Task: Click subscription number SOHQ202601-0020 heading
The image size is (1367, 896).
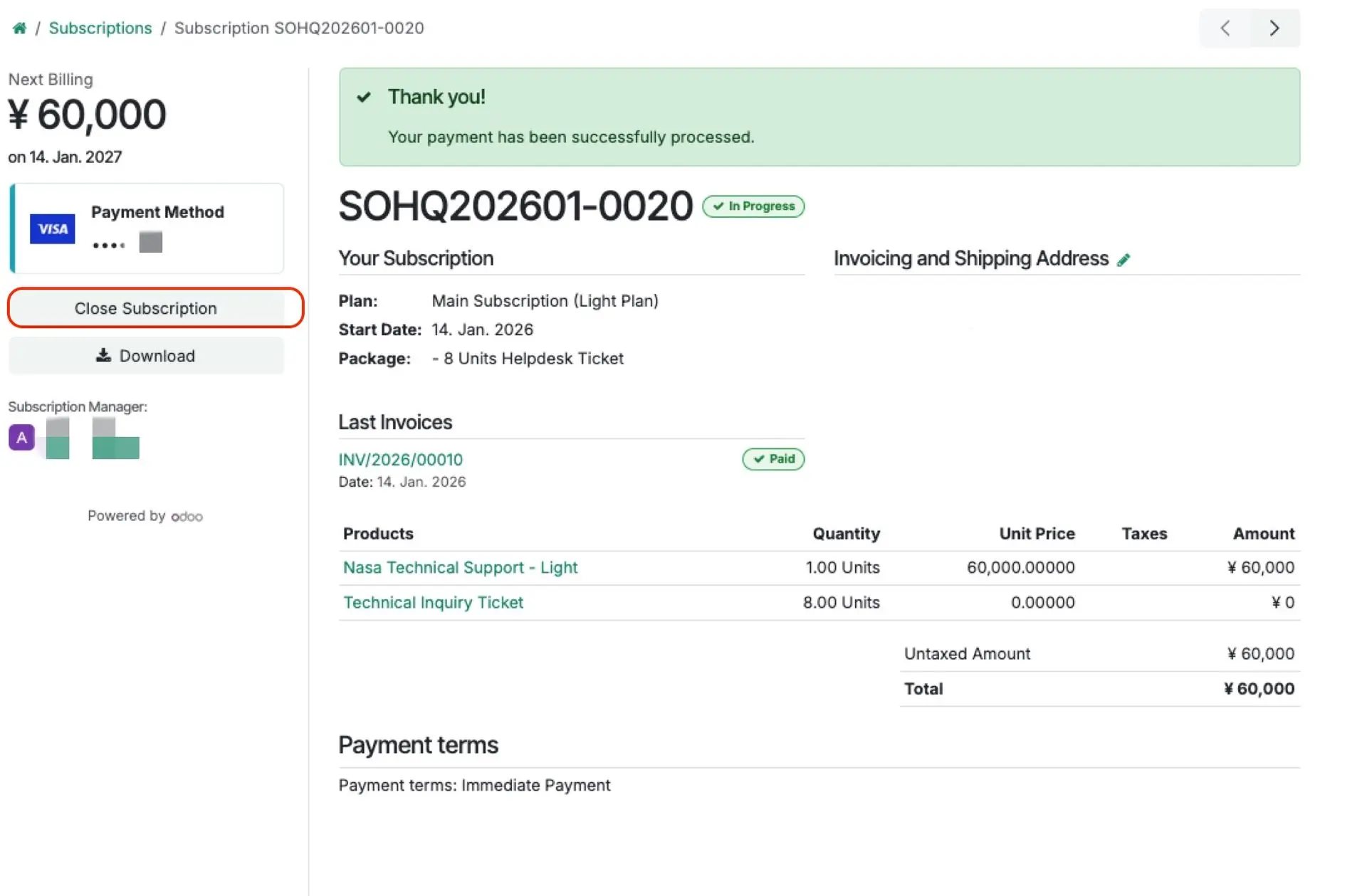Action: (515, 206)
